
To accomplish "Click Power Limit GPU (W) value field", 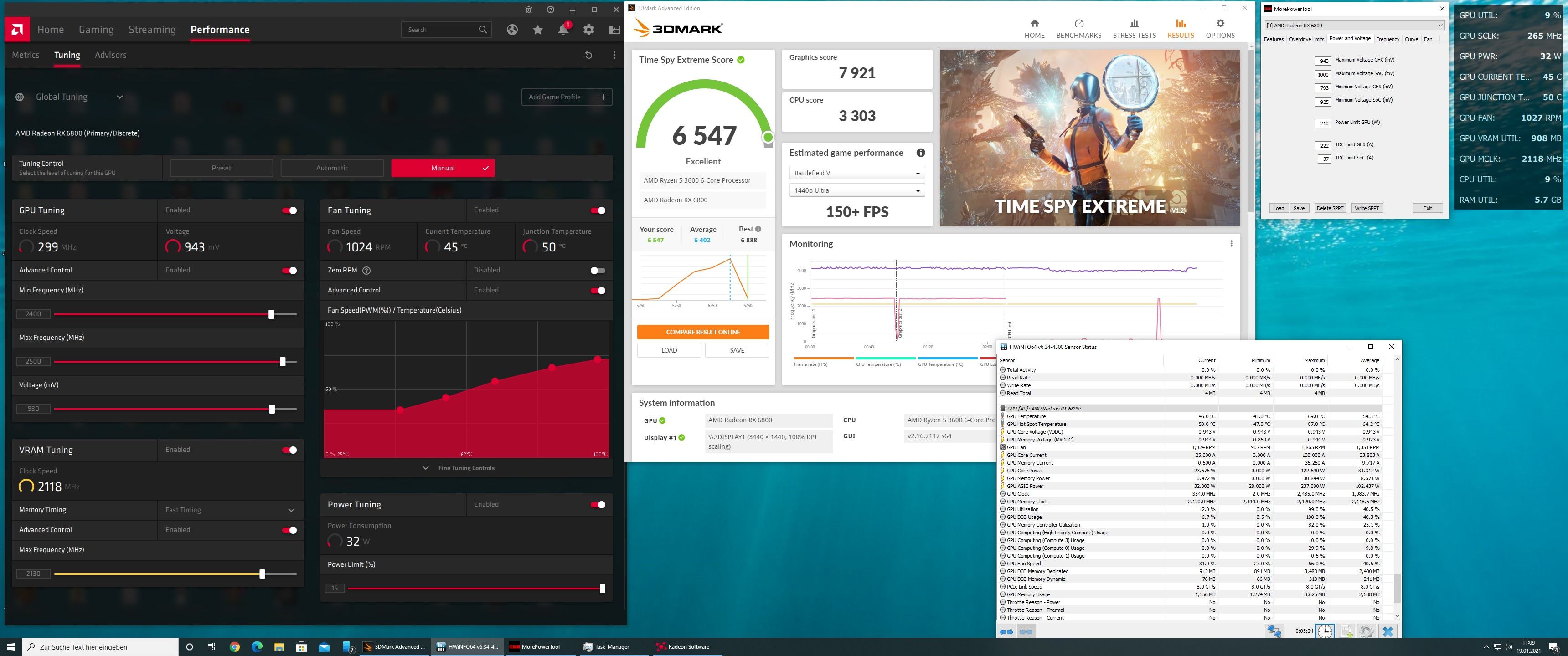I will point(1323,123).
